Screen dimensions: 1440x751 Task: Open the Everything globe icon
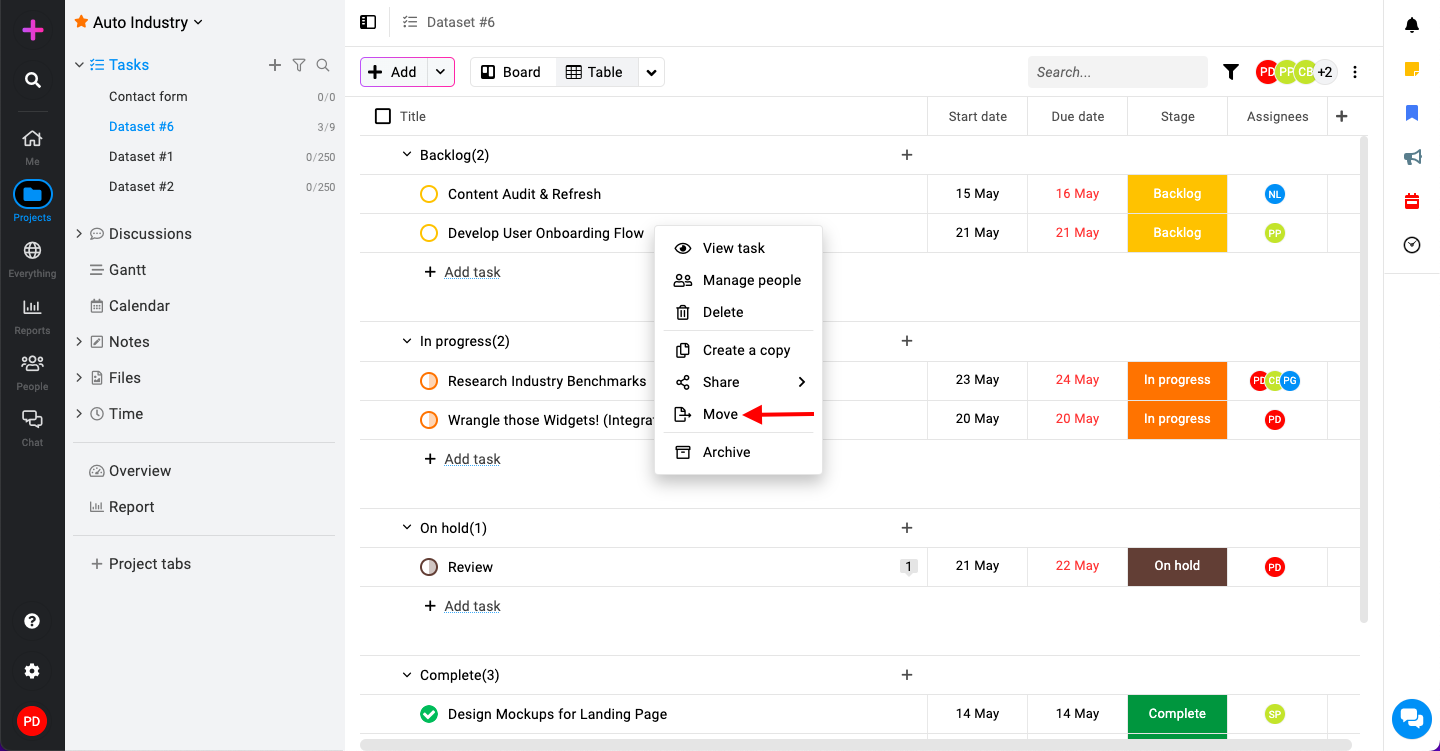click(x=32, y=250)
